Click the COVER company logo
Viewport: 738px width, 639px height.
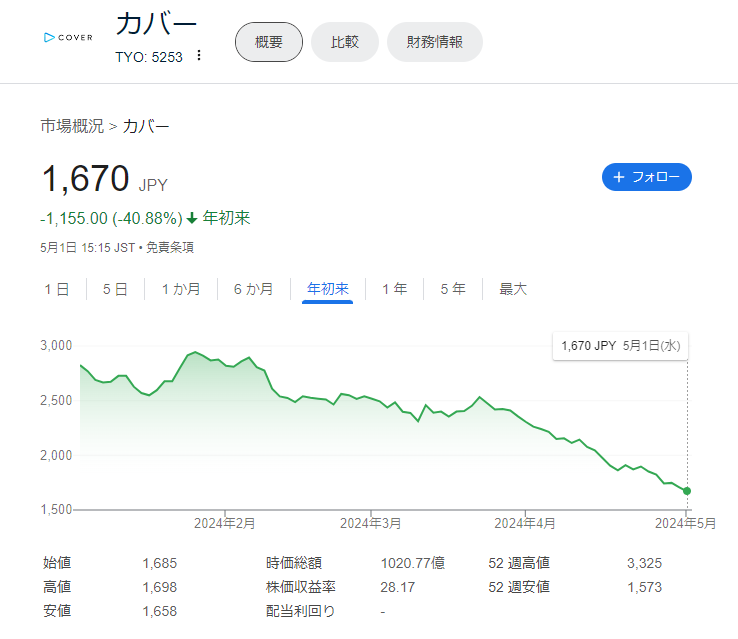(68, 37)
